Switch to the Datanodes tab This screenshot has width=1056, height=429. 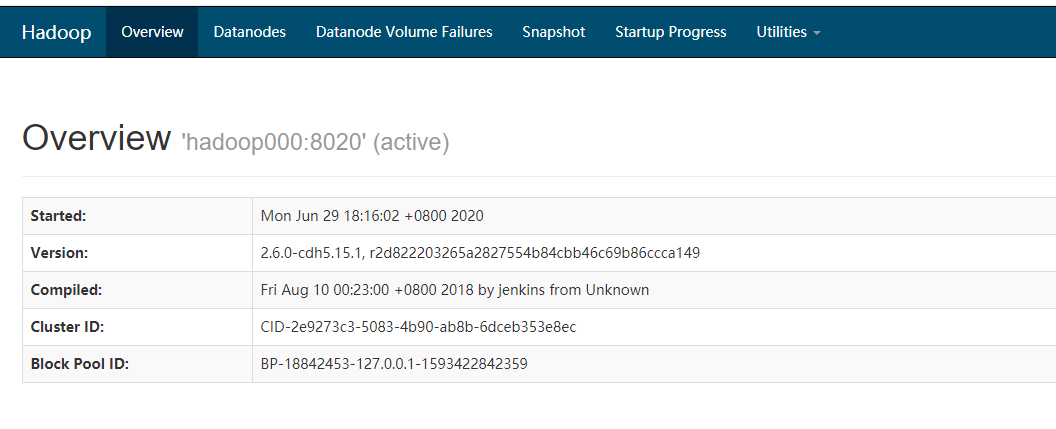(x=249, y=32)
